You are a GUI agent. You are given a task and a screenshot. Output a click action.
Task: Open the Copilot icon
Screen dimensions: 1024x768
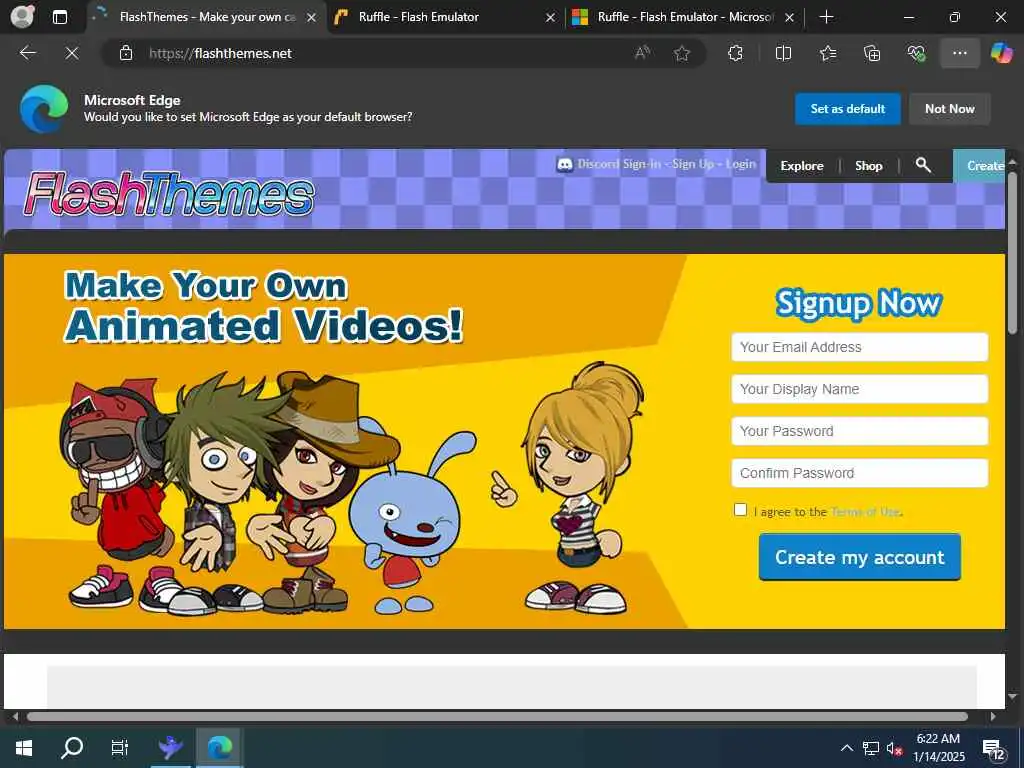click(x=1001, y=53)
